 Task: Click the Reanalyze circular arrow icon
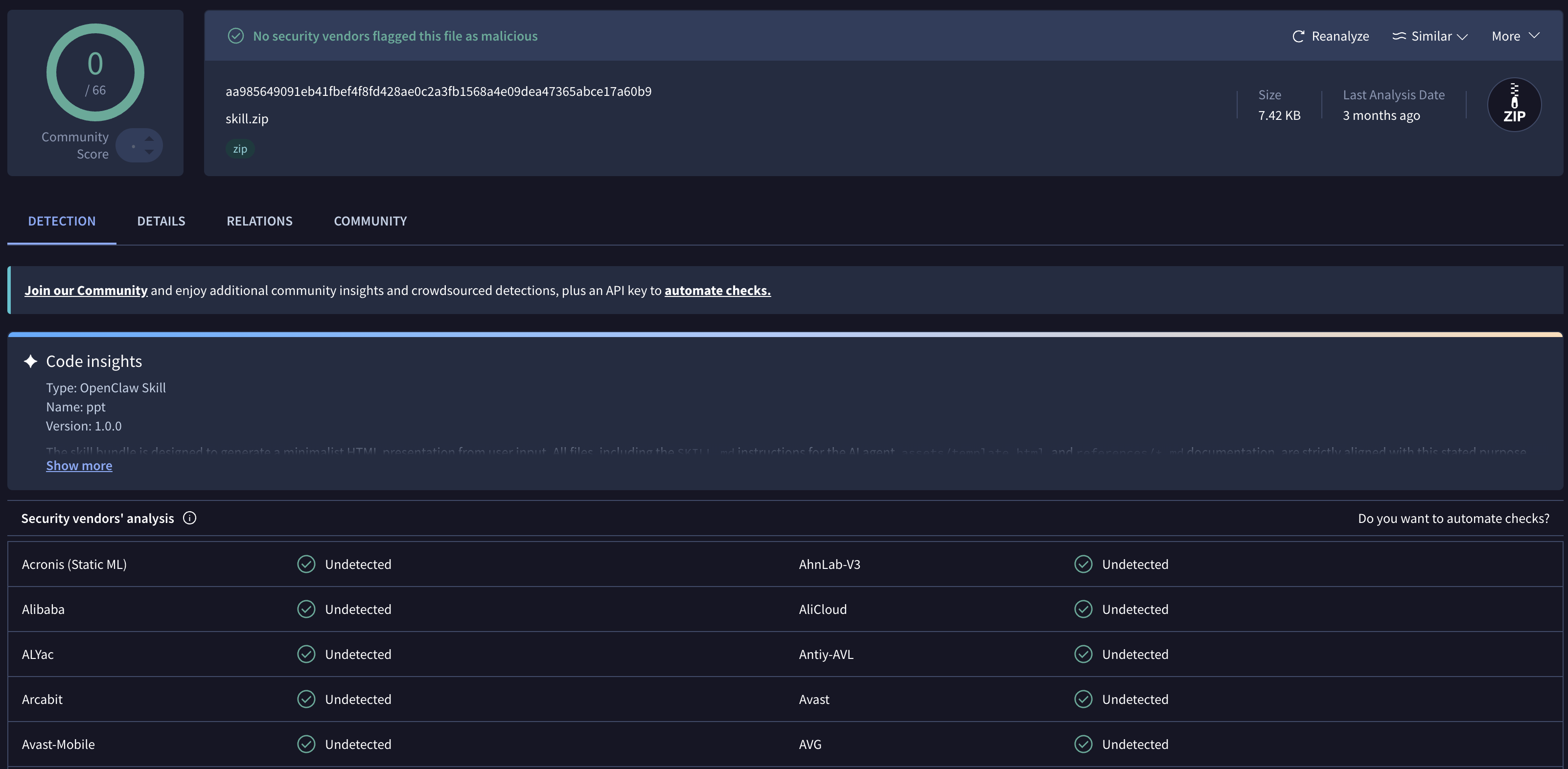[1298, 36]
